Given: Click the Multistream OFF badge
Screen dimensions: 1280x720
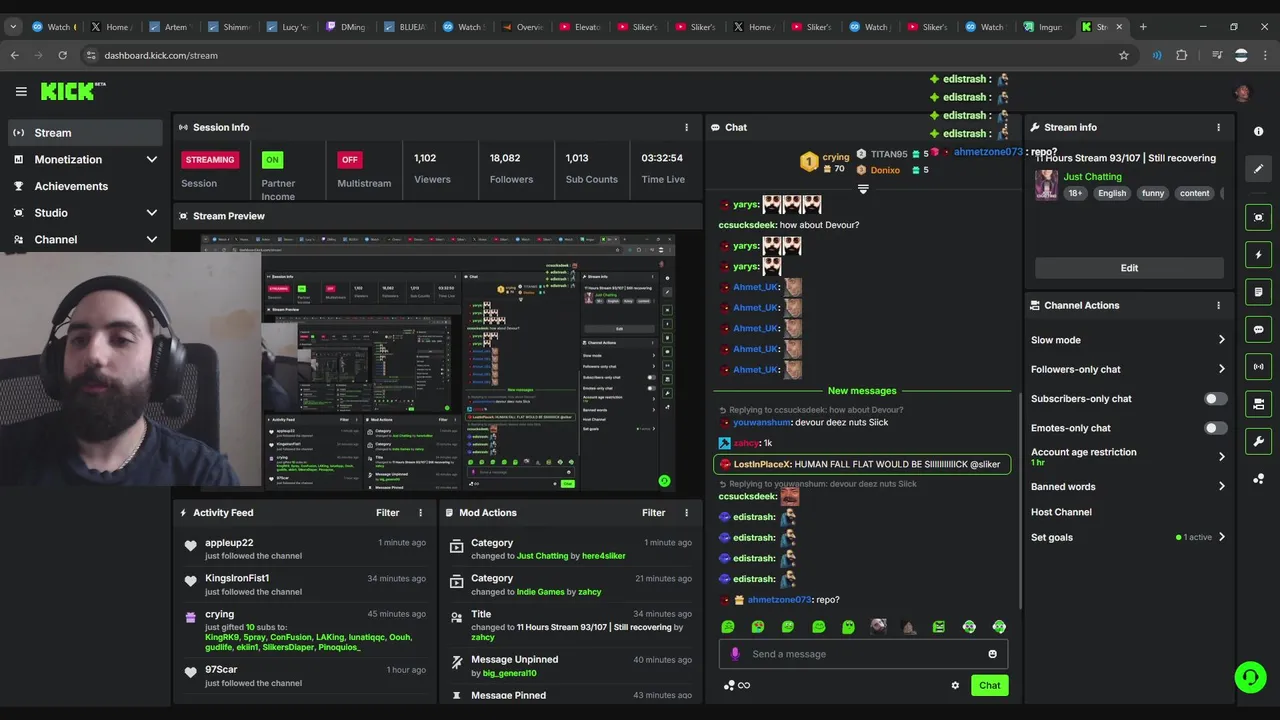Looking at the screenshot, I should [349, 159].
